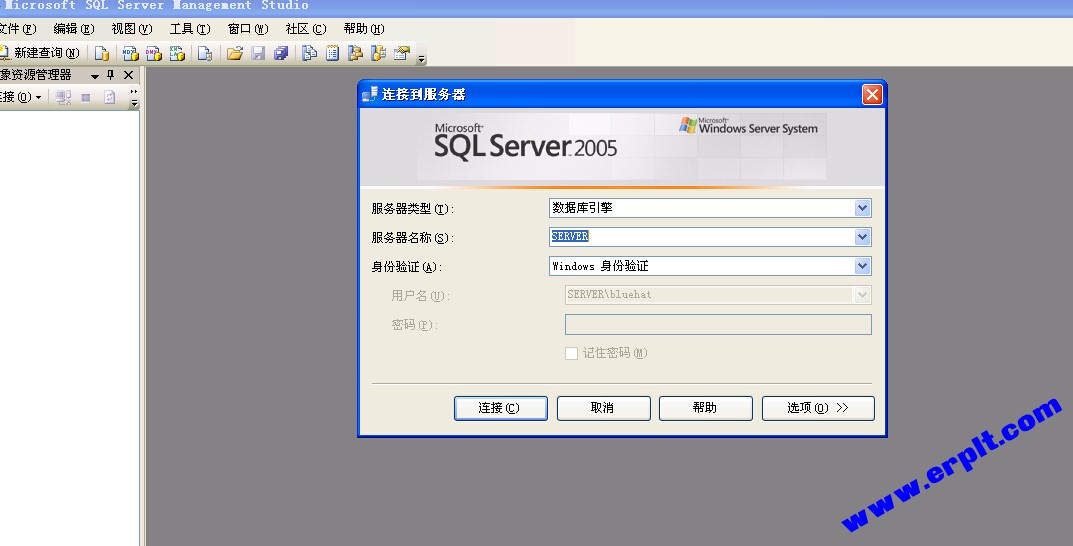
Task: Open Registered Servers from the toolbar
Action: pos(310,53)
